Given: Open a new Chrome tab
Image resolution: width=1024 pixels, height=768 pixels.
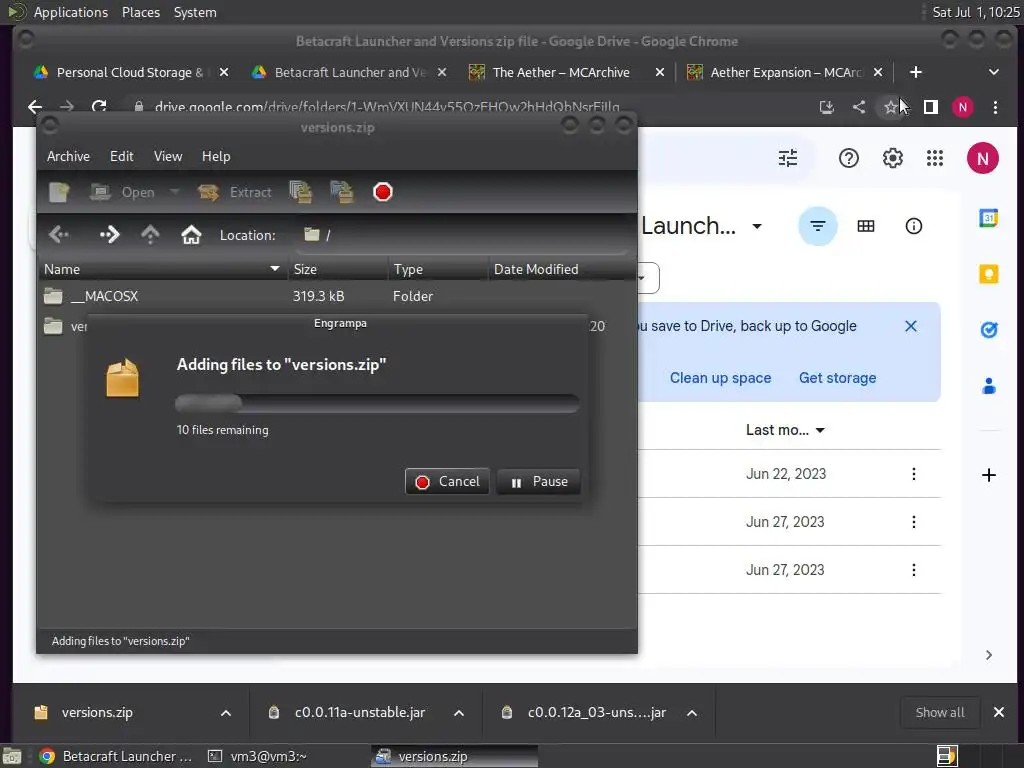Looking at the screenshot, I should point(916,72).
